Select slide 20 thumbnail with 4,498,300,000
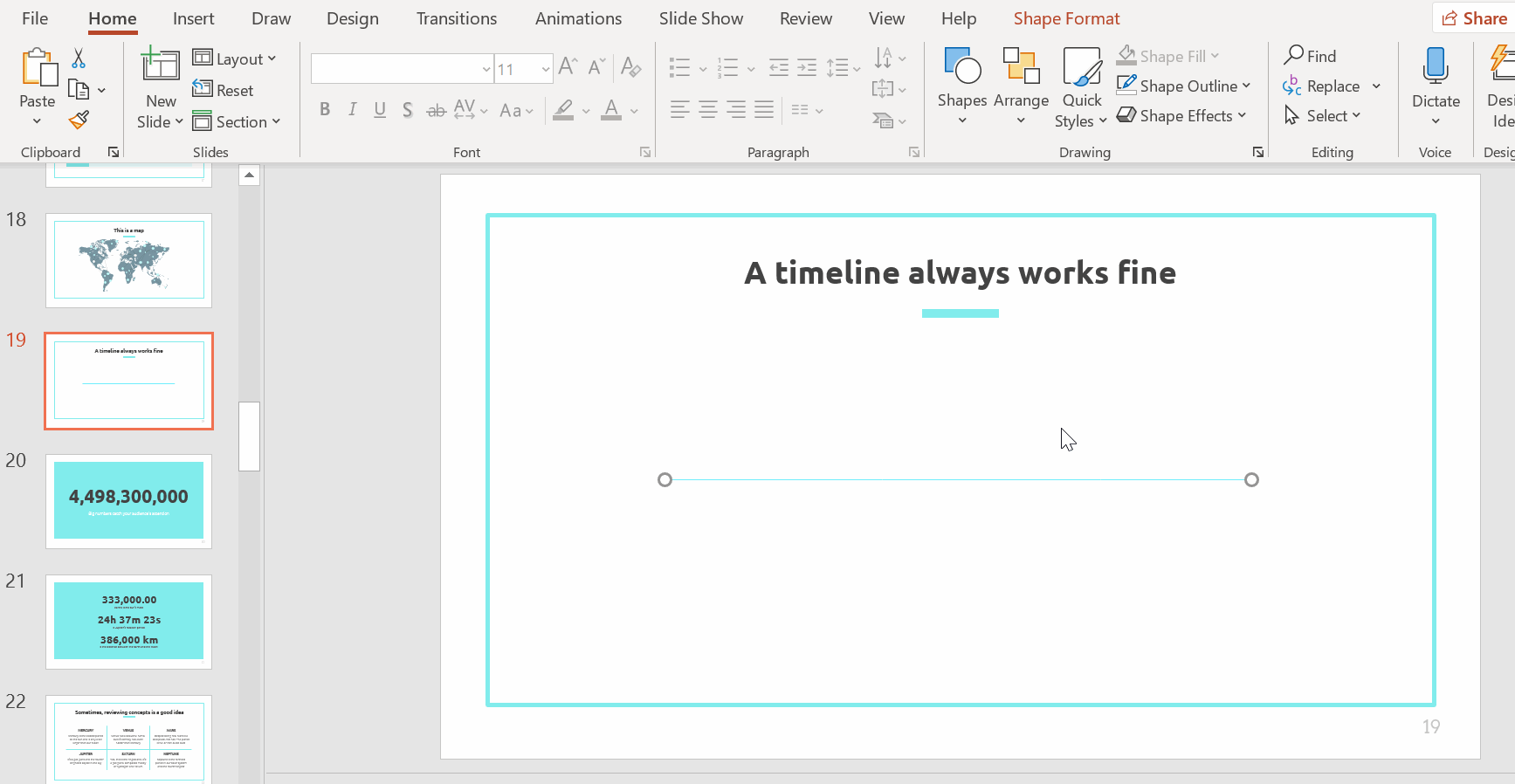Screen dimensions: 1515x784 (x=128, y=500)
